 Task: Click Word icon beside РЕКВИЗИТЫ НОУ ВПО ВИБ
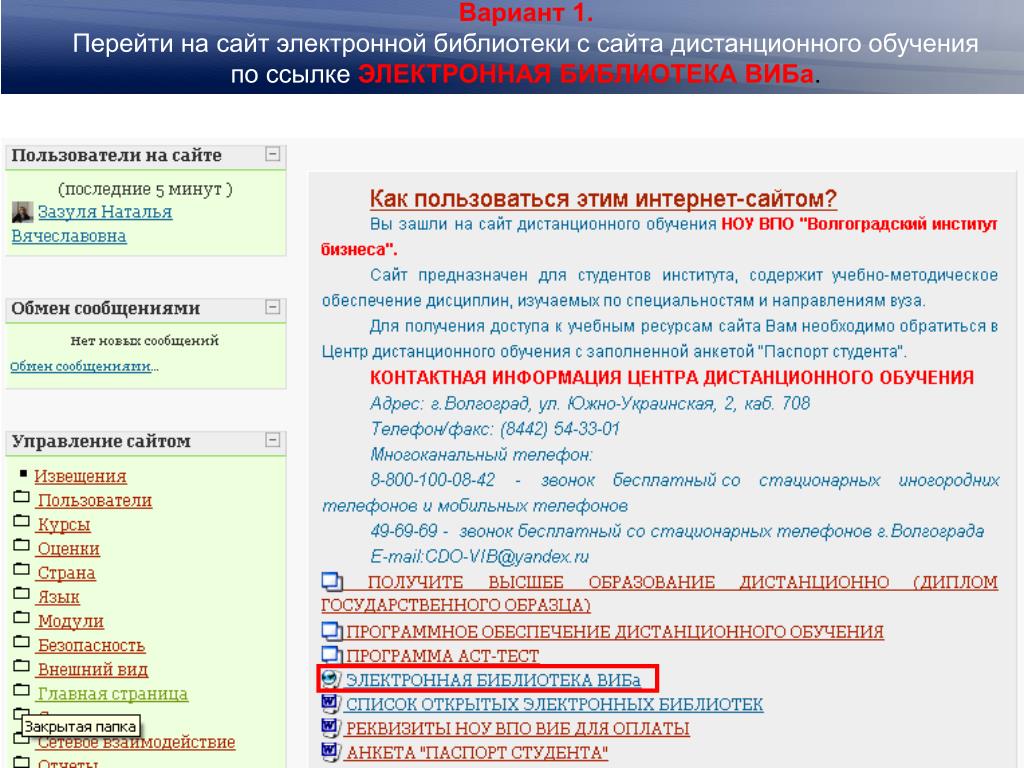point(331,728)
